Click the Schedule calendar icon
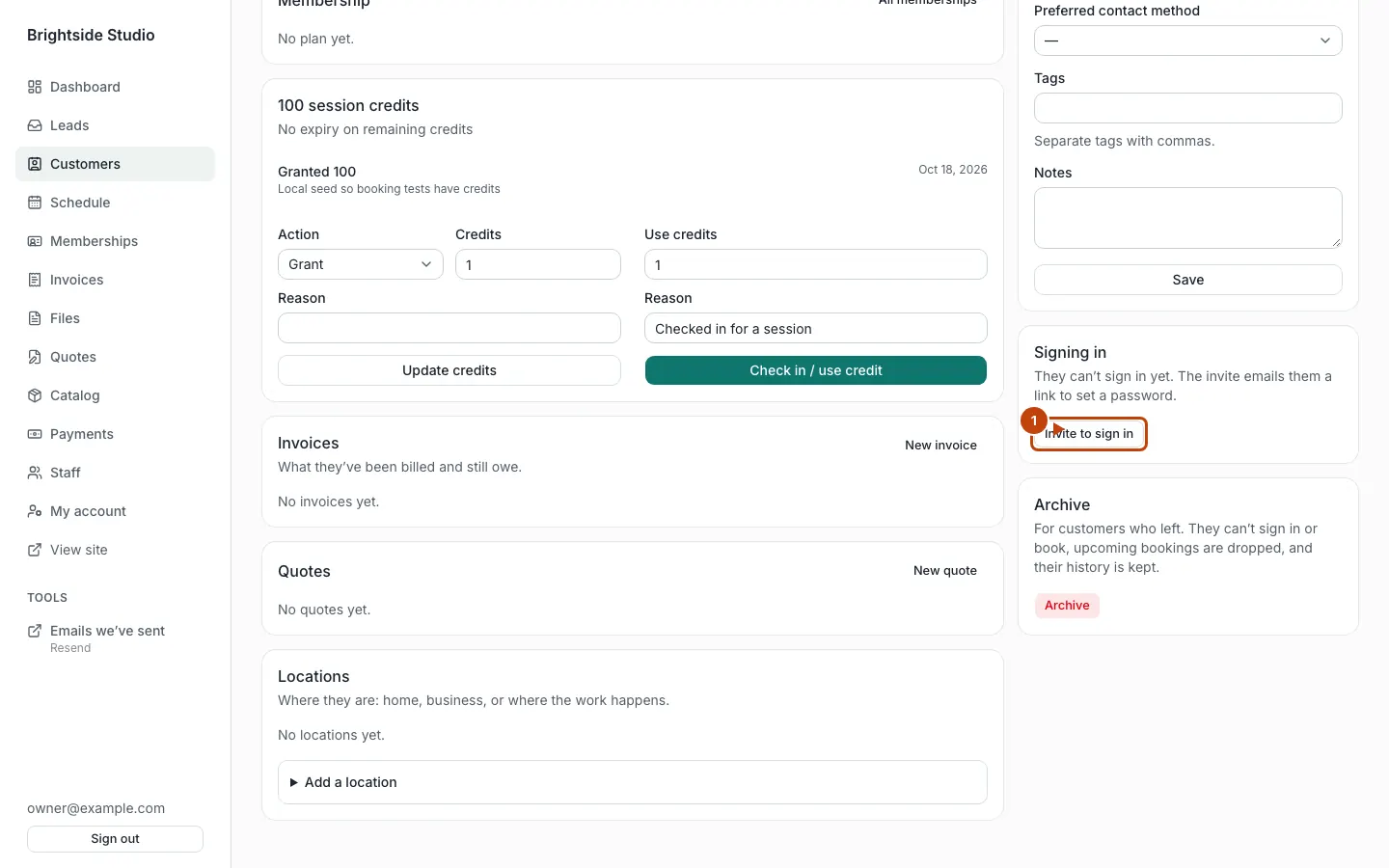Image resolution: width=1389 pixels, height=868 pixels. [x=35, y=203]
